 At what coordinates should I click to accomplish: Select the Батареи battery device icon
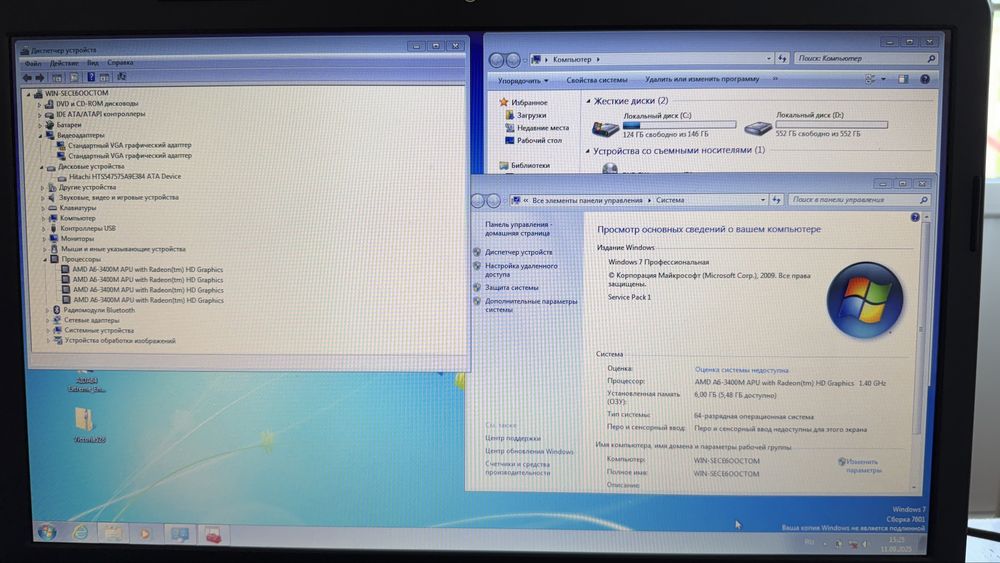[50, 124]
